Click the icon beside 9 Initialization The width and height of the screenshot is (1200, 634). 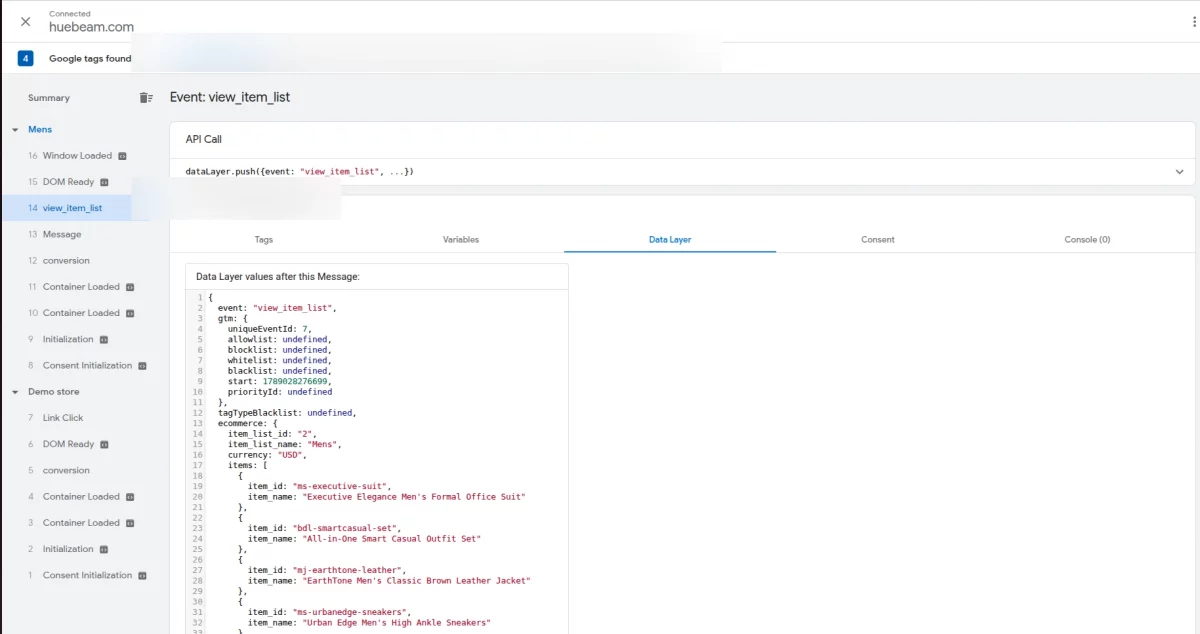click(x=104, y=339)
